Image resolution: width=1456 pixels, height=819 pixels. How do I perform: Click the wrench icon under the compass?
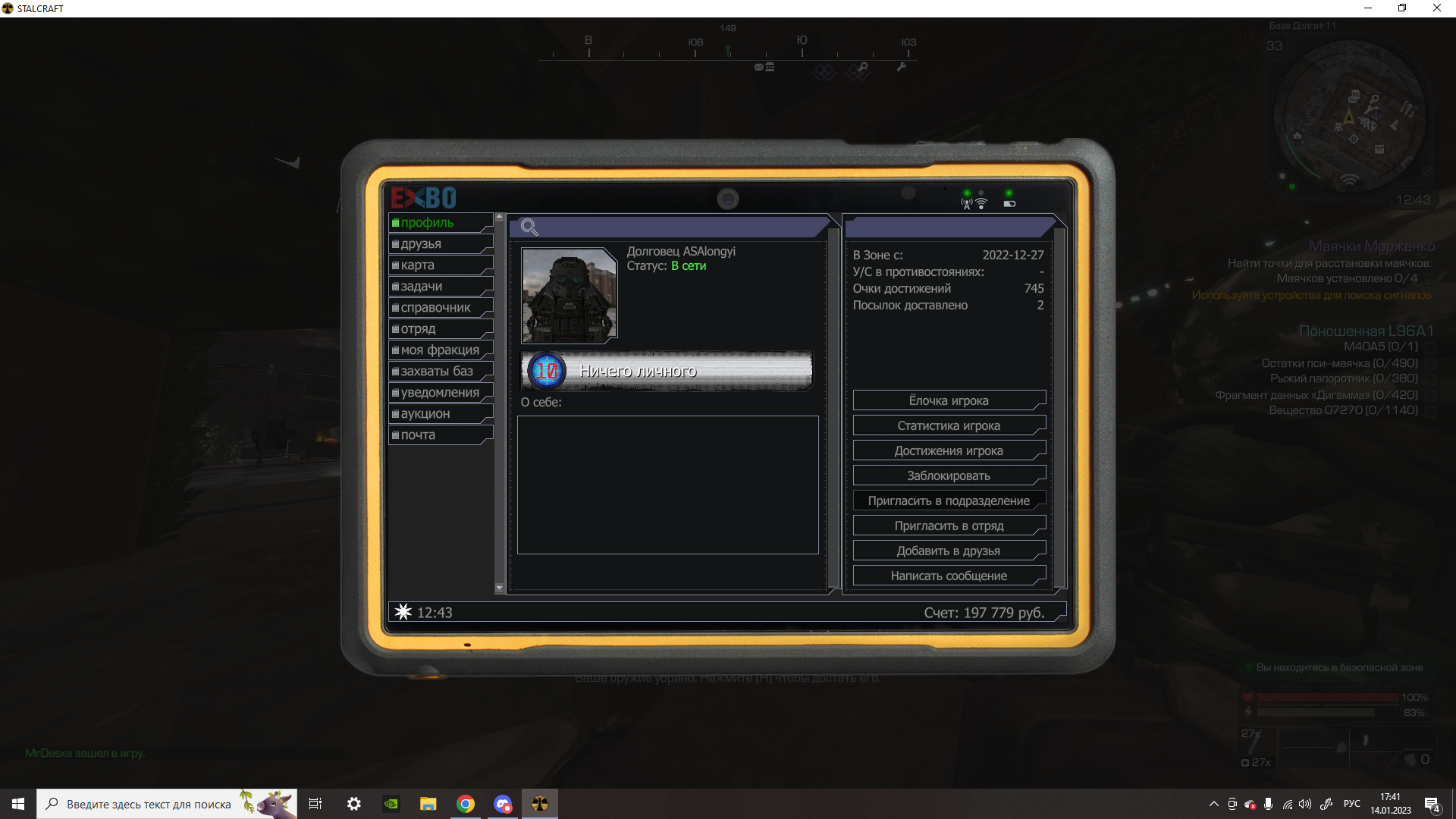(x=901, y=67)
